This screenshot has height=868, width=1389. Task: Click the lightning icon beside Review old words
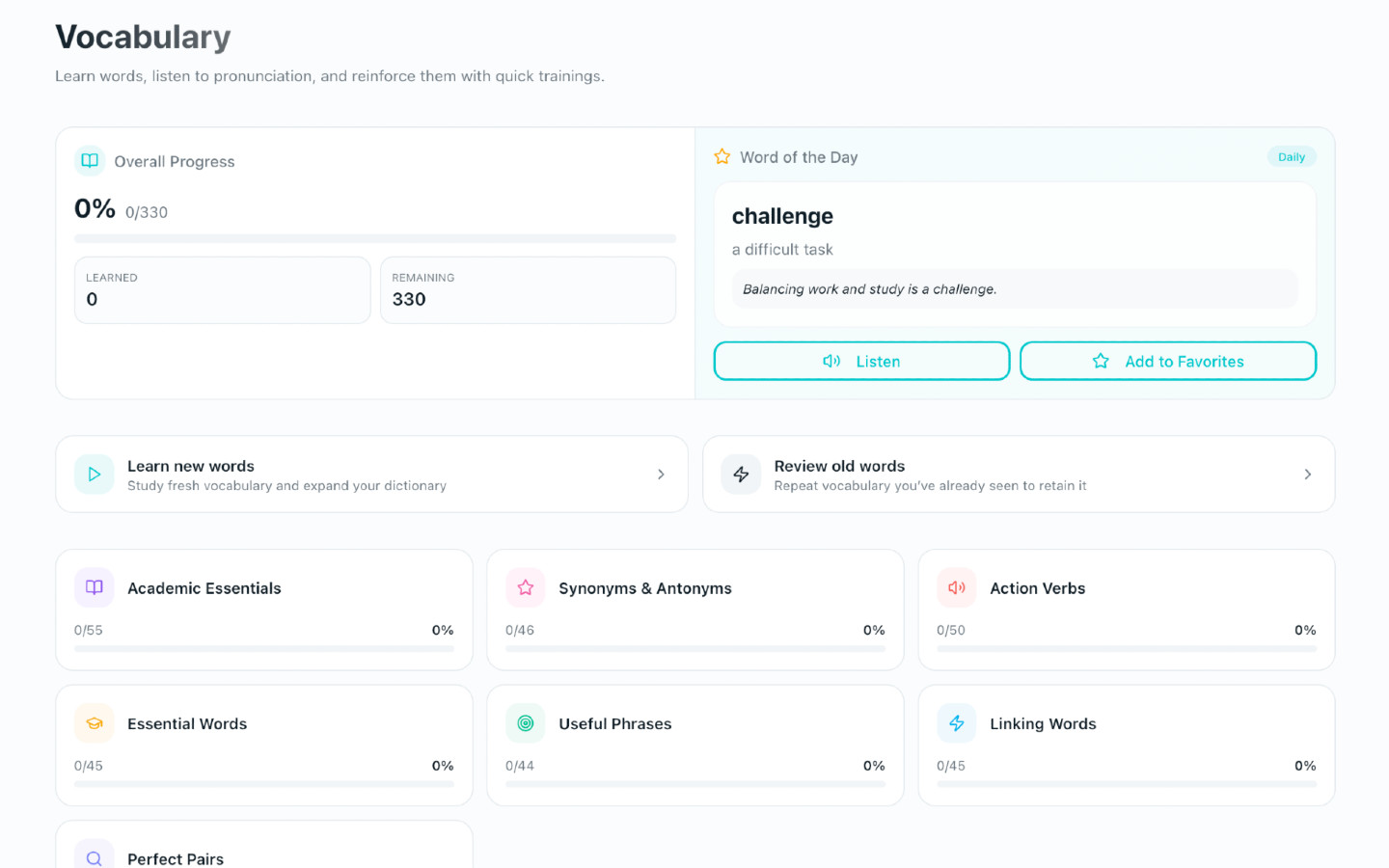[x=741, y=474]
